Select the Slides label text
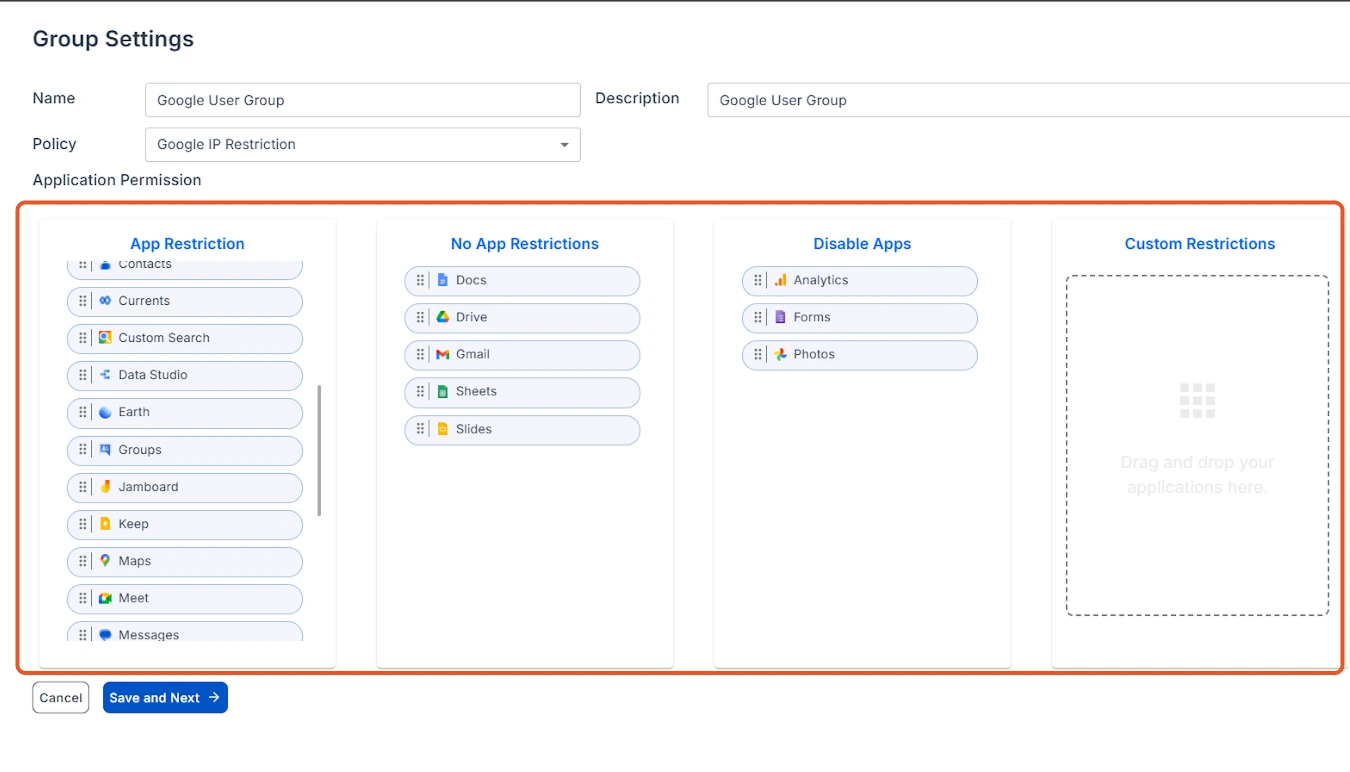This screenshot has width=1350, height=772. pos(474,429)
